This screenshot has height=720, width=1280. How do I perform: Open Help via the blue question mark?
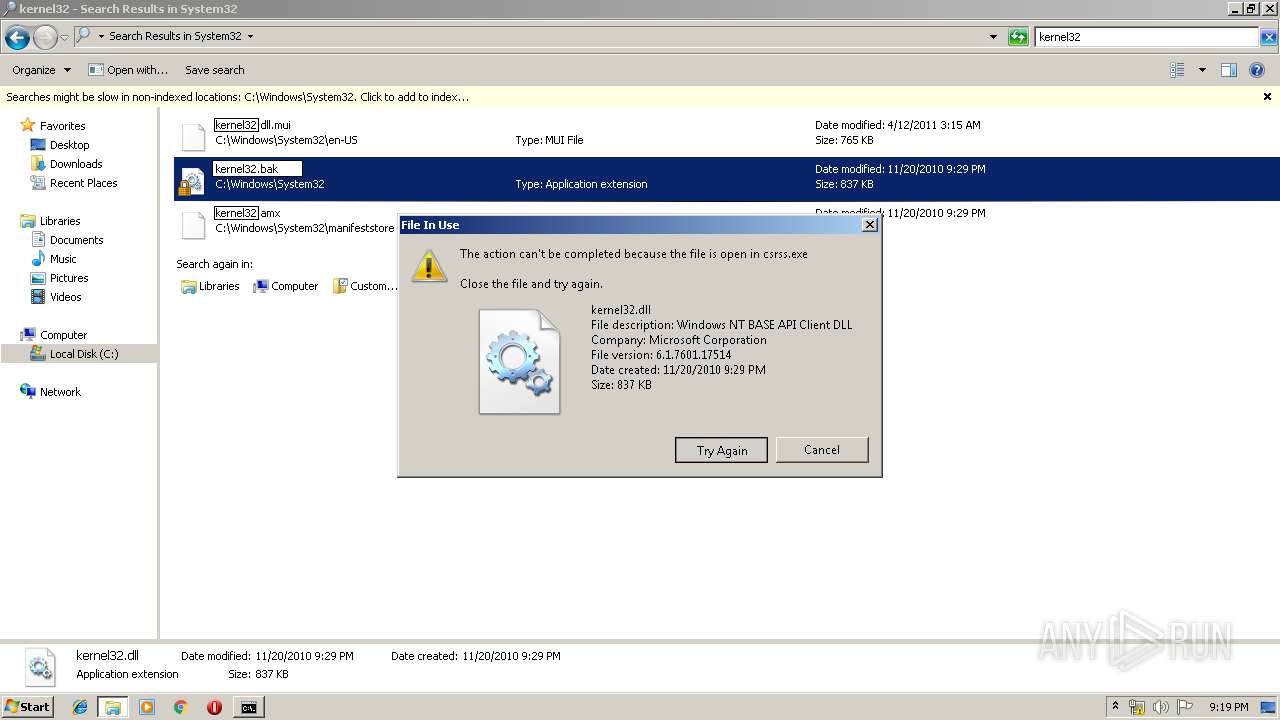pos(1257,70)
